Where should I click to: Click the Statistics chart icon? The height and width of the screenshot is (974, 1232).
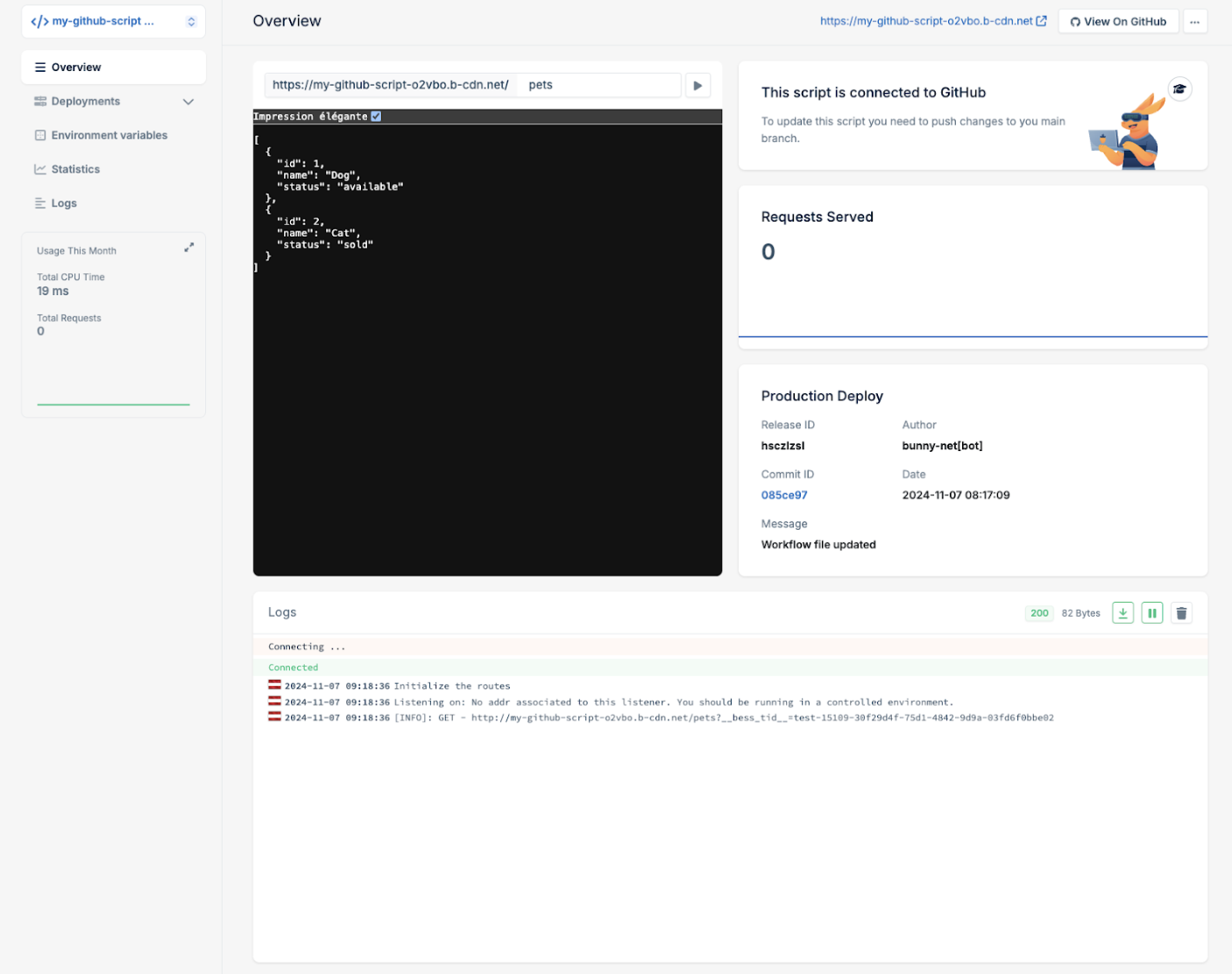click(40, 169)
